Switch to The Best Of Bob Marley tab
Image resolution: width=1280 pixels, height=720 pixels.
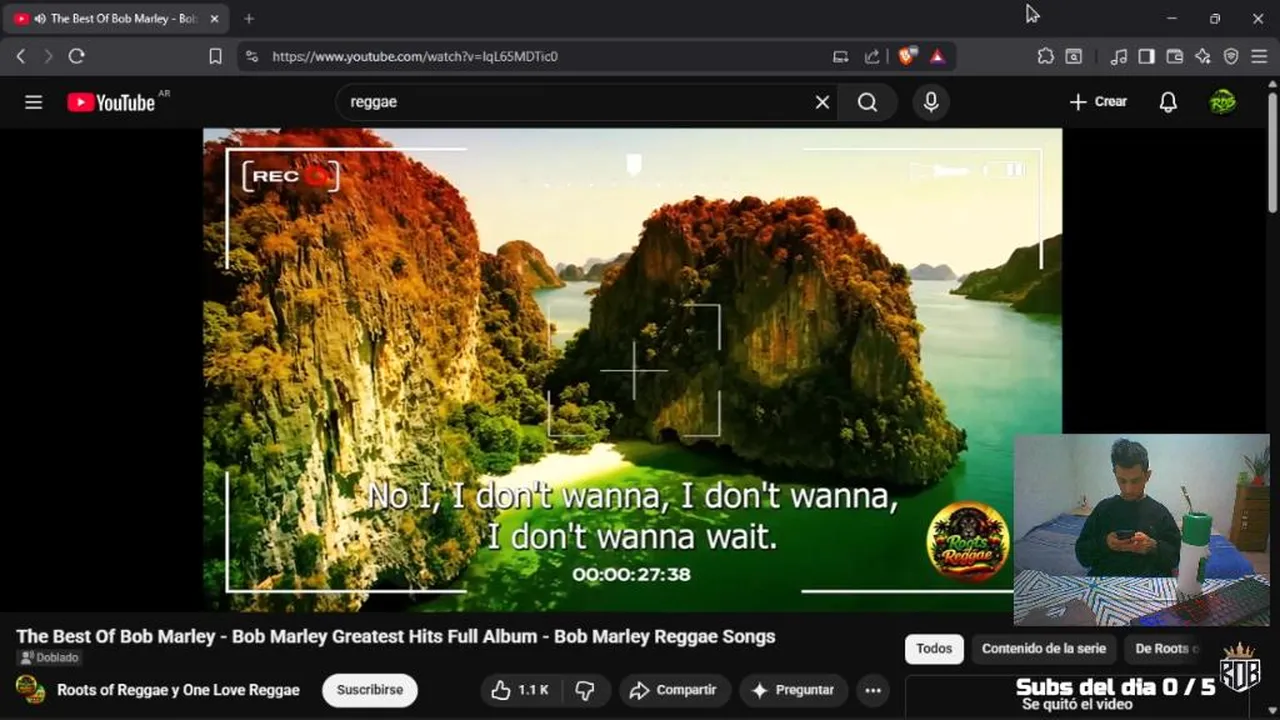(115, 18)
